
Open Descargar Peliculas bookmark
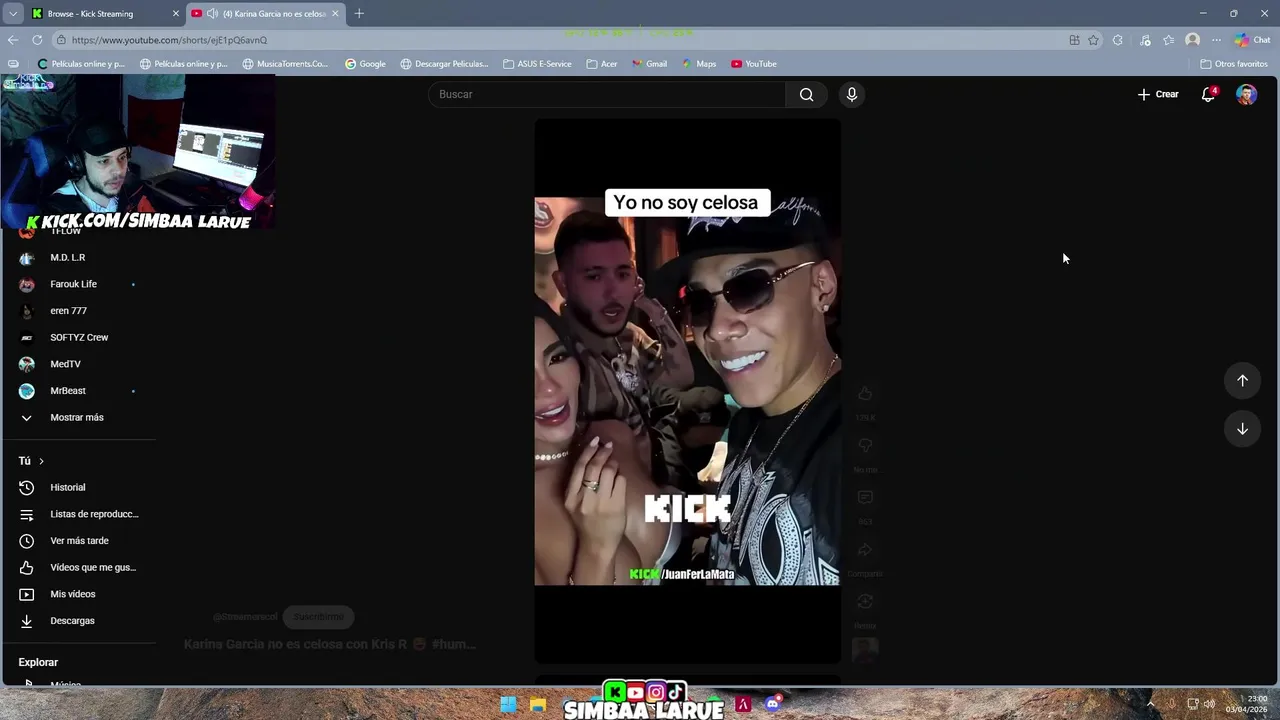pyautogui.click(x=445, y=64)
